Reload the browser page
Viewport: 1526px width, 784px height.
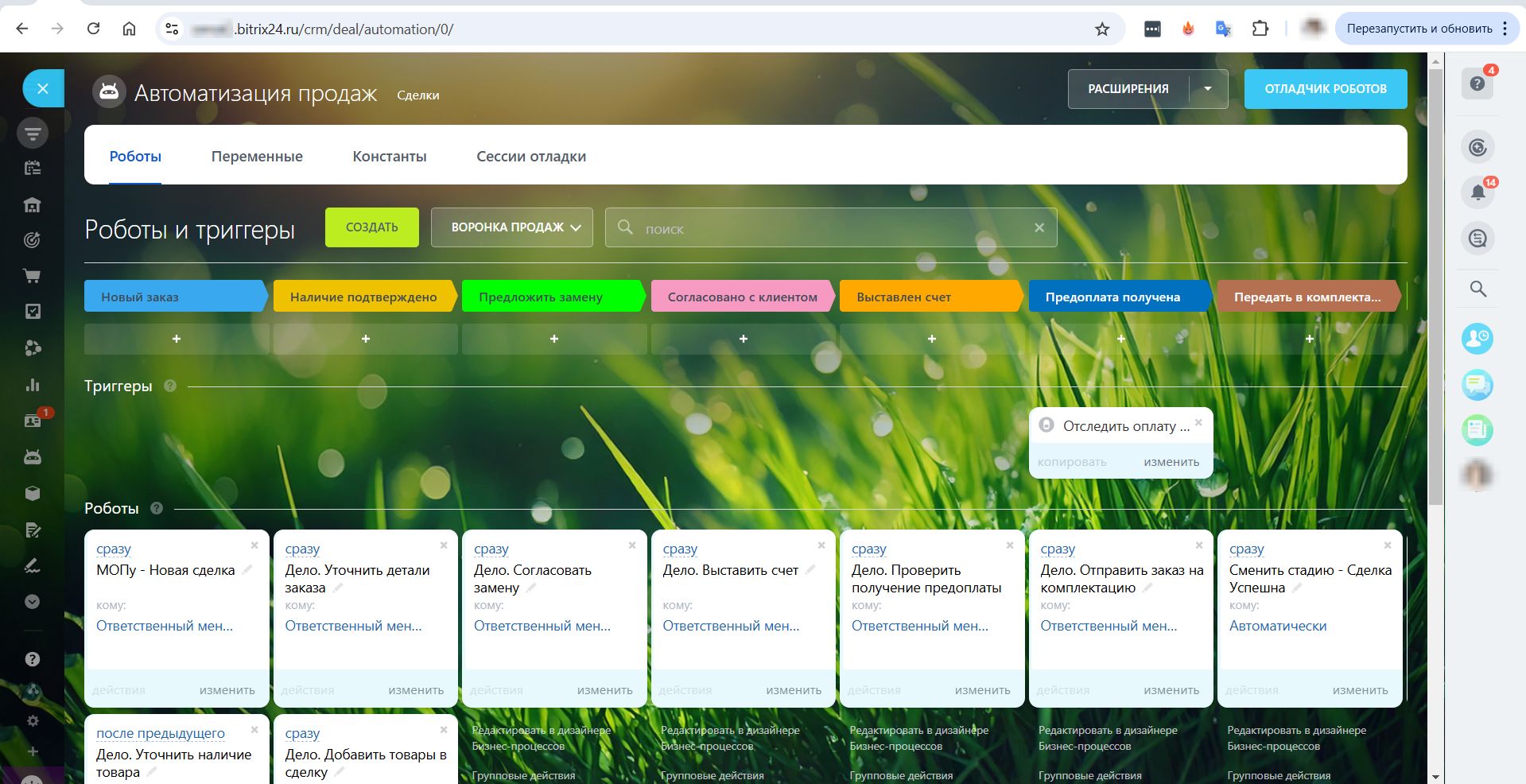coord(93,29)
